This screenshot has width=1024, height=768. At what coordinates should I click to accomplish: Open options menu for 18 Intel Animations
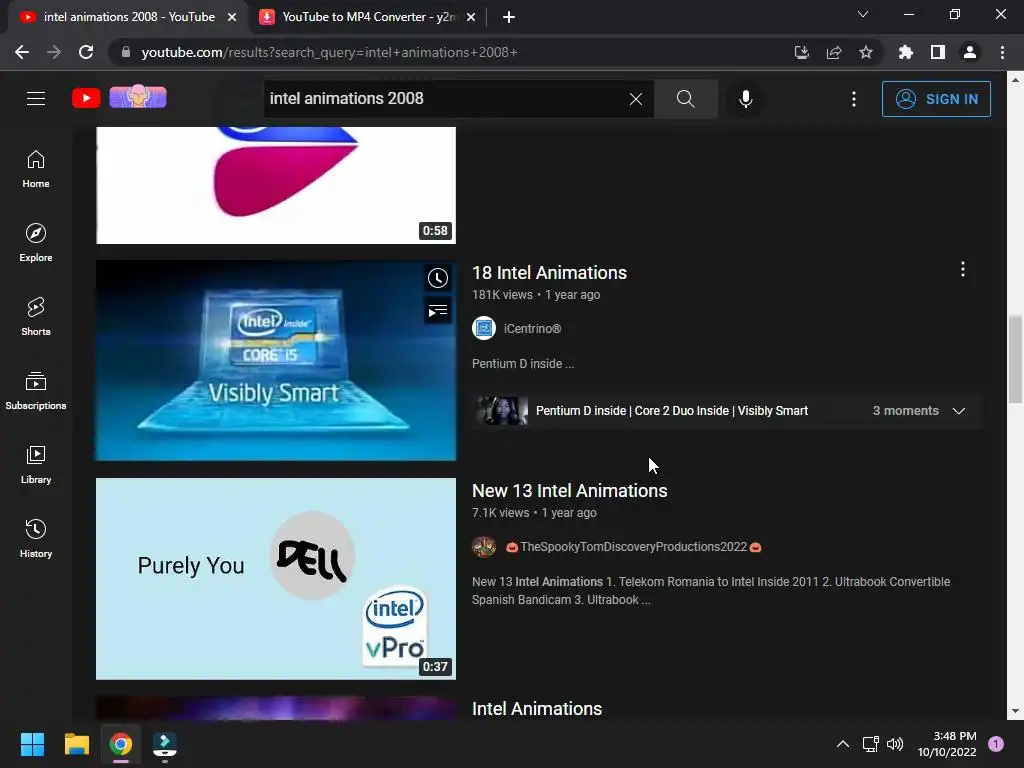tap(963, 269)
